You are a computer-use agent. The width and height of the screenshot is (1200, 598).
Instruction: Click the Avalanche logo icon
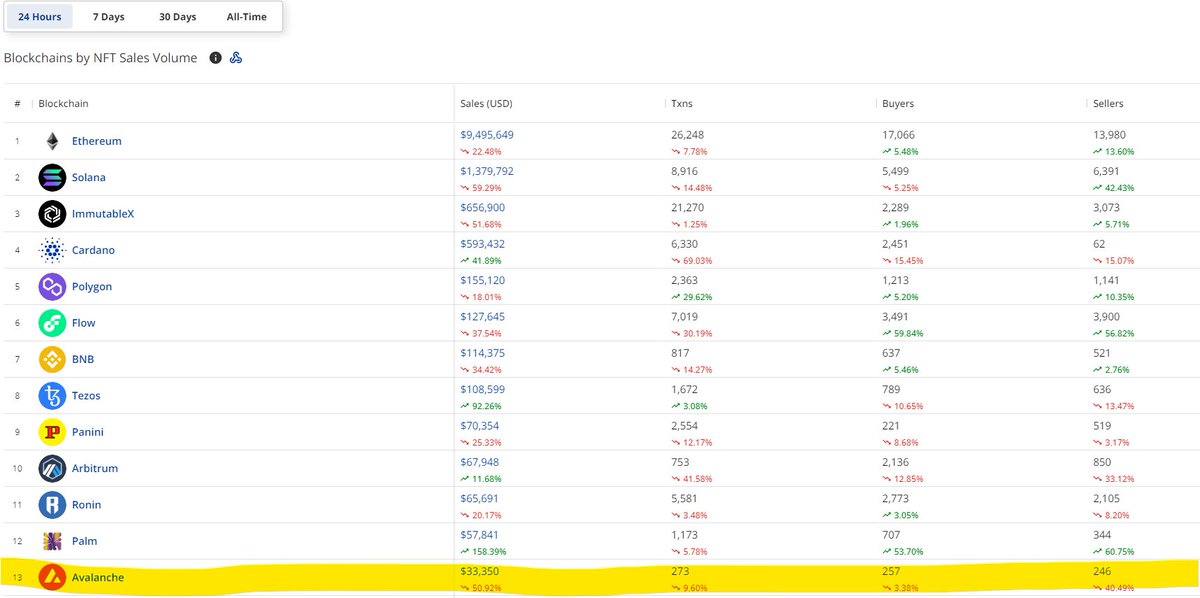point(52,577)
